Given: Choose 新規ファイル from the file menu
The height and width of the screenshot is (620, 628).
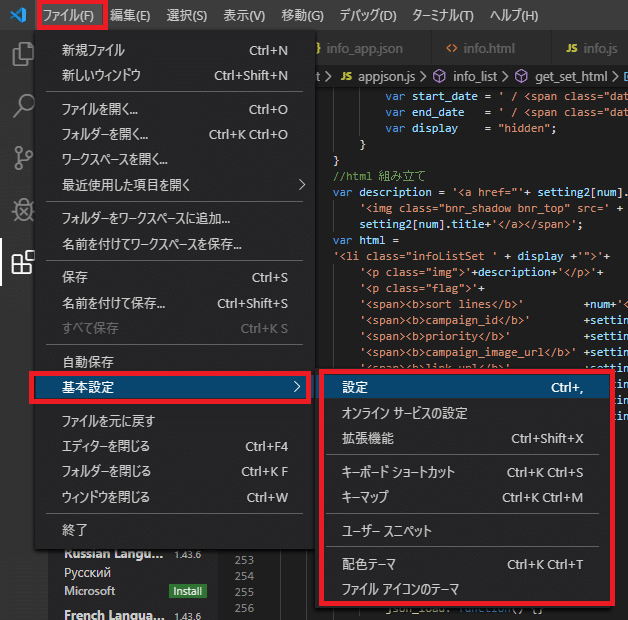Looking at the screenshot, I should (x=175, y=50).
